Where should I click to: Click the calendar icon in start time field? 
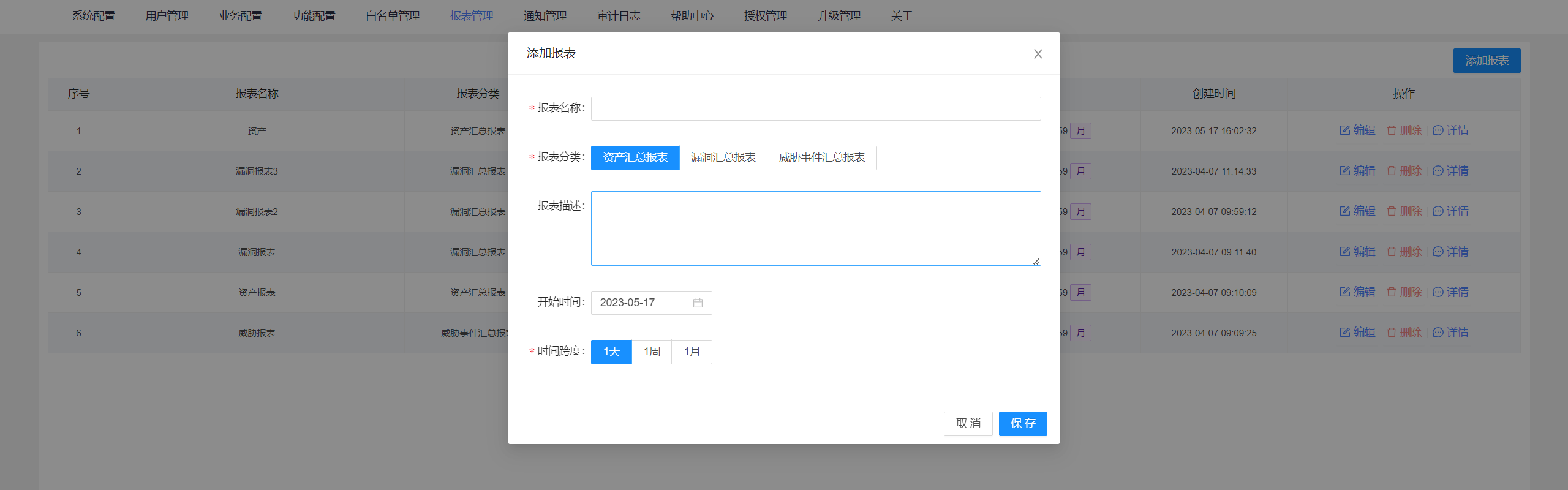click(698, 303)
